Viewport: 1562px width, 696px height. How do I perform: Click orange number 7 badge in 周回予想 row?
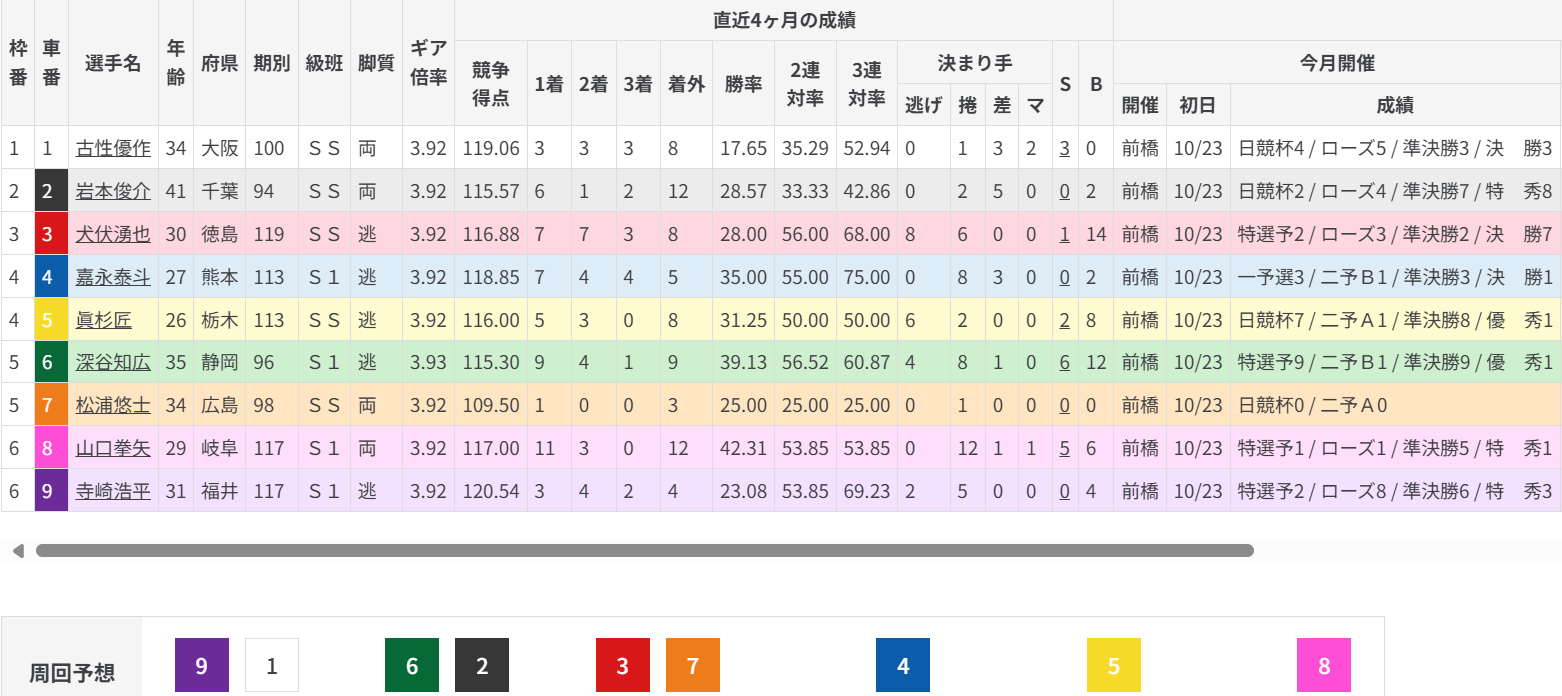[x=693, y=665]
